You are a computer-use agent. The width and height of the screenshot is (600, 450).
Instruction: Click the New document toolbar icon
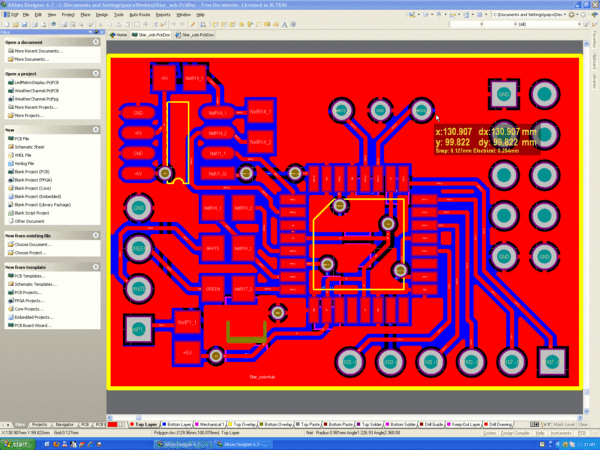7,24
